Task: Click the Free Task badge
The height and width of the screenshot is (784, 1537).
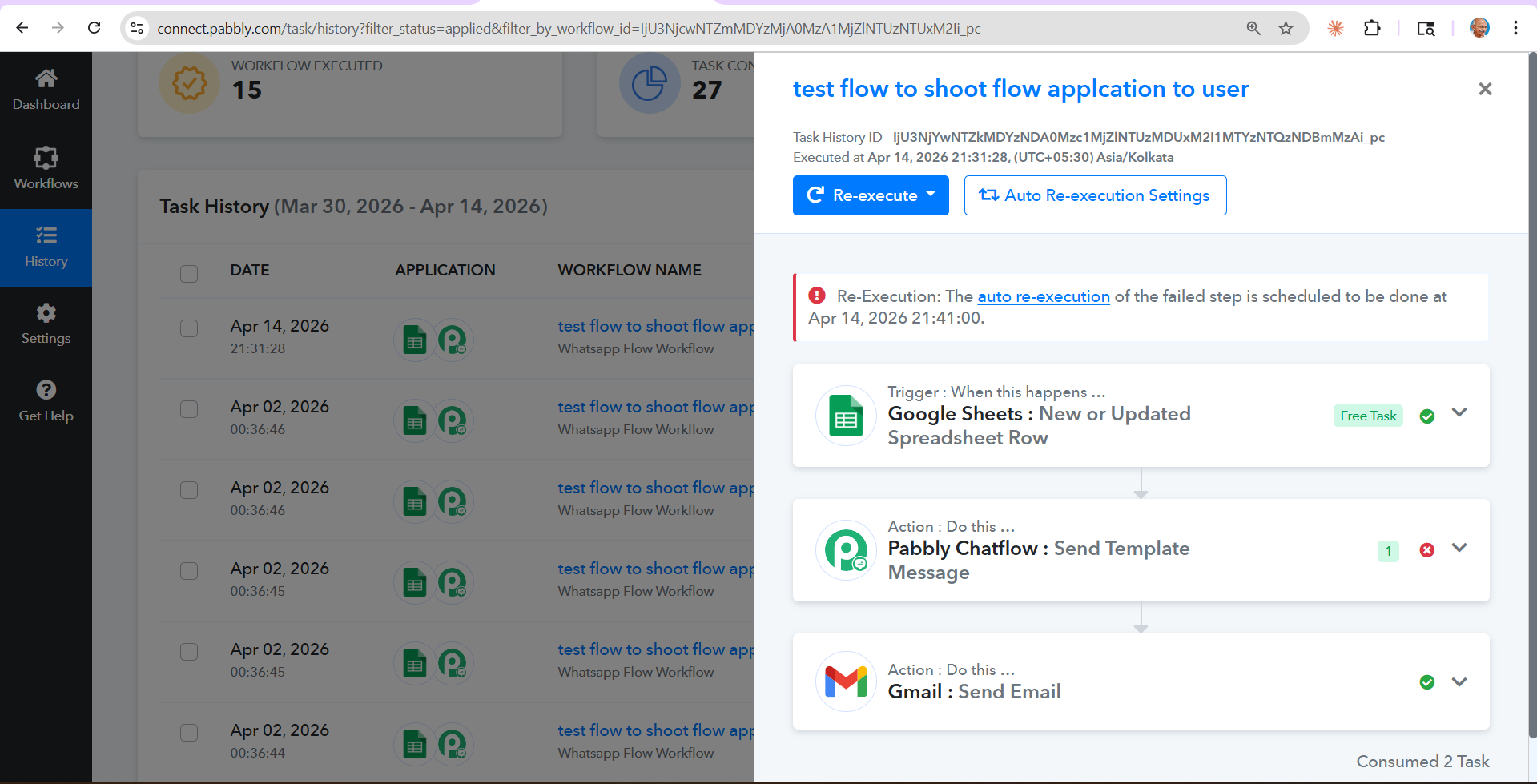Action: click(1368, 416)
